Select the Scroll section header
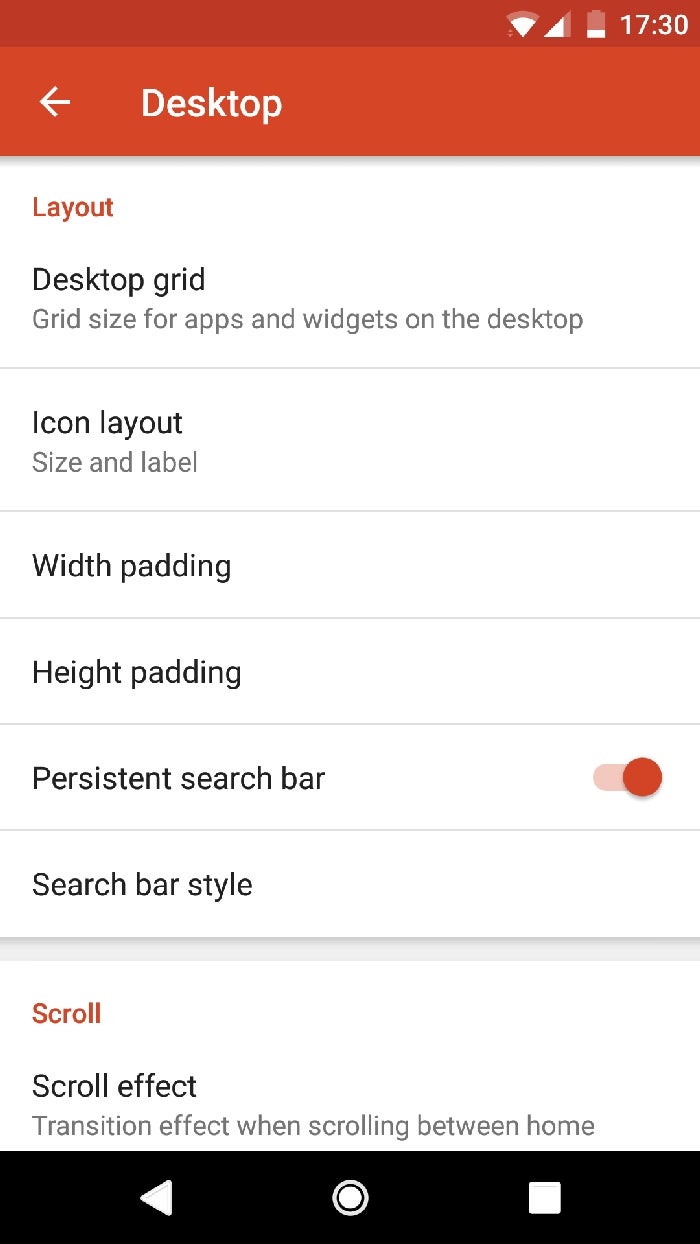700x1244 pixels. [66, 1013]
